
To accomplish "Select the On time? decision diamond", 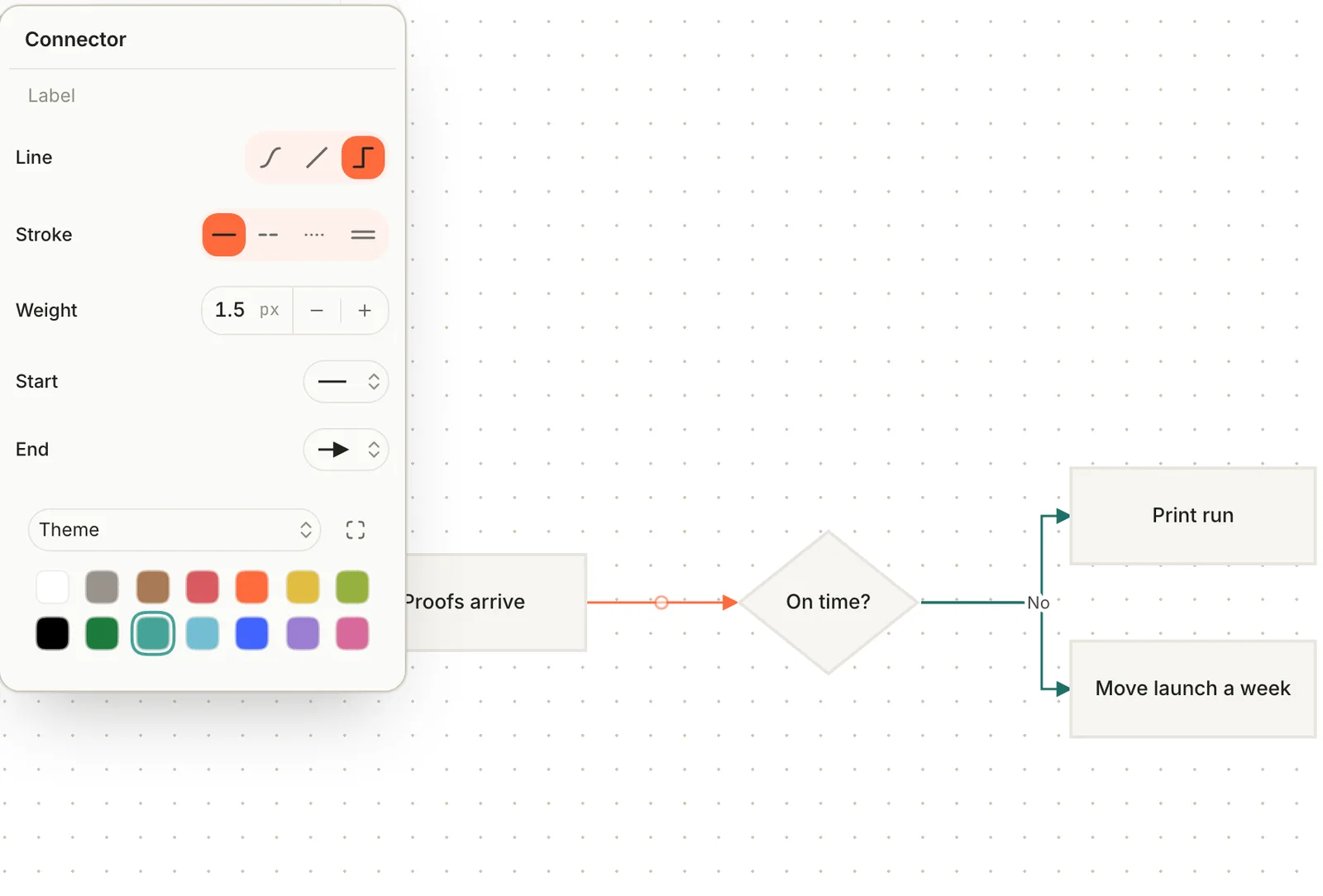I will [x=829, y=603].
